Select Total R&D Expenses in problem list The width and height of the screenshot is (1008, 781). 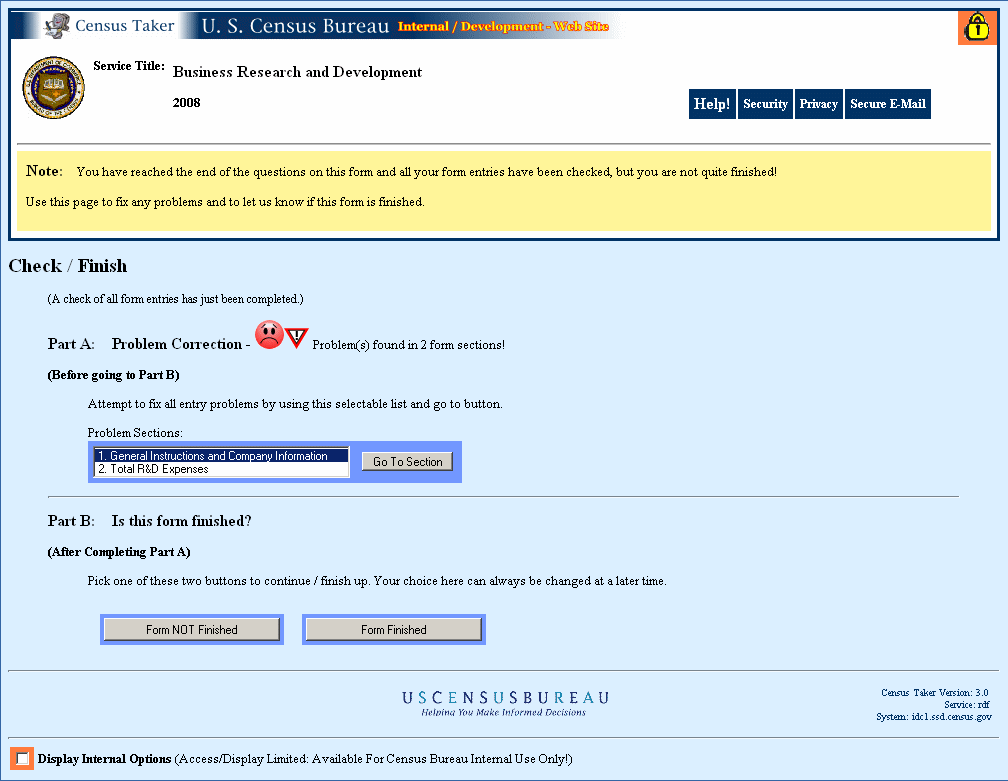point(221,469)
